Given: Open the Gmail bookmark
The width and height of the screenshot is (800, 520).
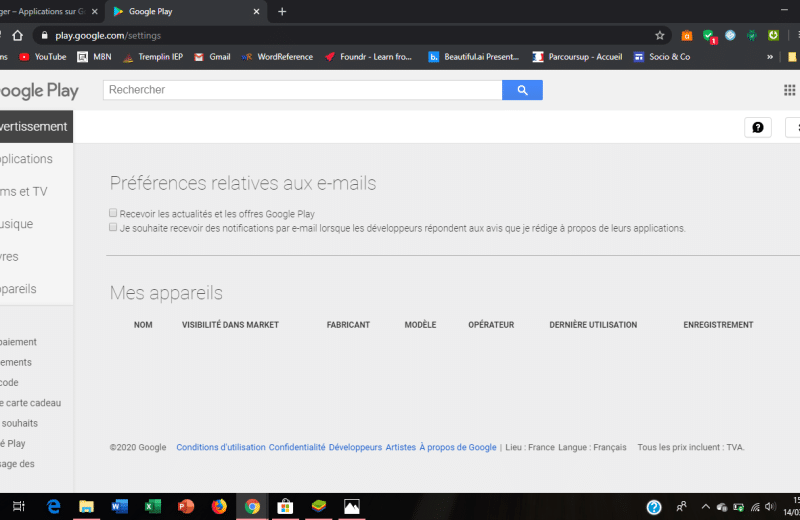Looking at the screenshot, I should (x=212, y=57).
